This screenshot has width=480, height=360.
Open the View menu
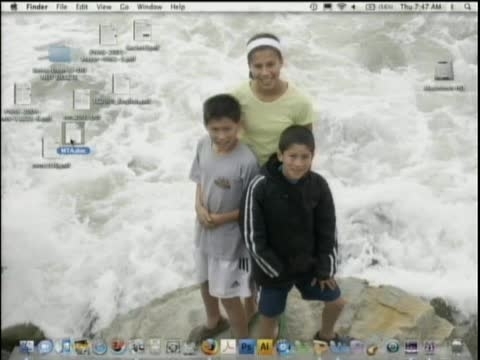104,7
